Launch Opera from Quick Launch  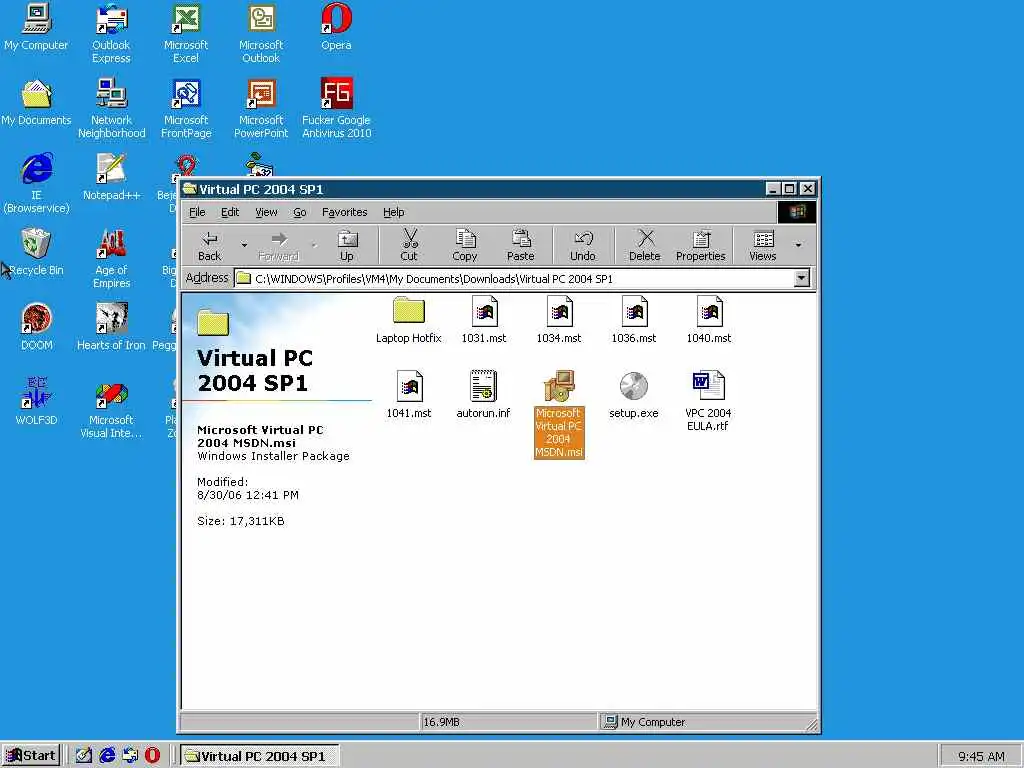click(x=152, y=756)
